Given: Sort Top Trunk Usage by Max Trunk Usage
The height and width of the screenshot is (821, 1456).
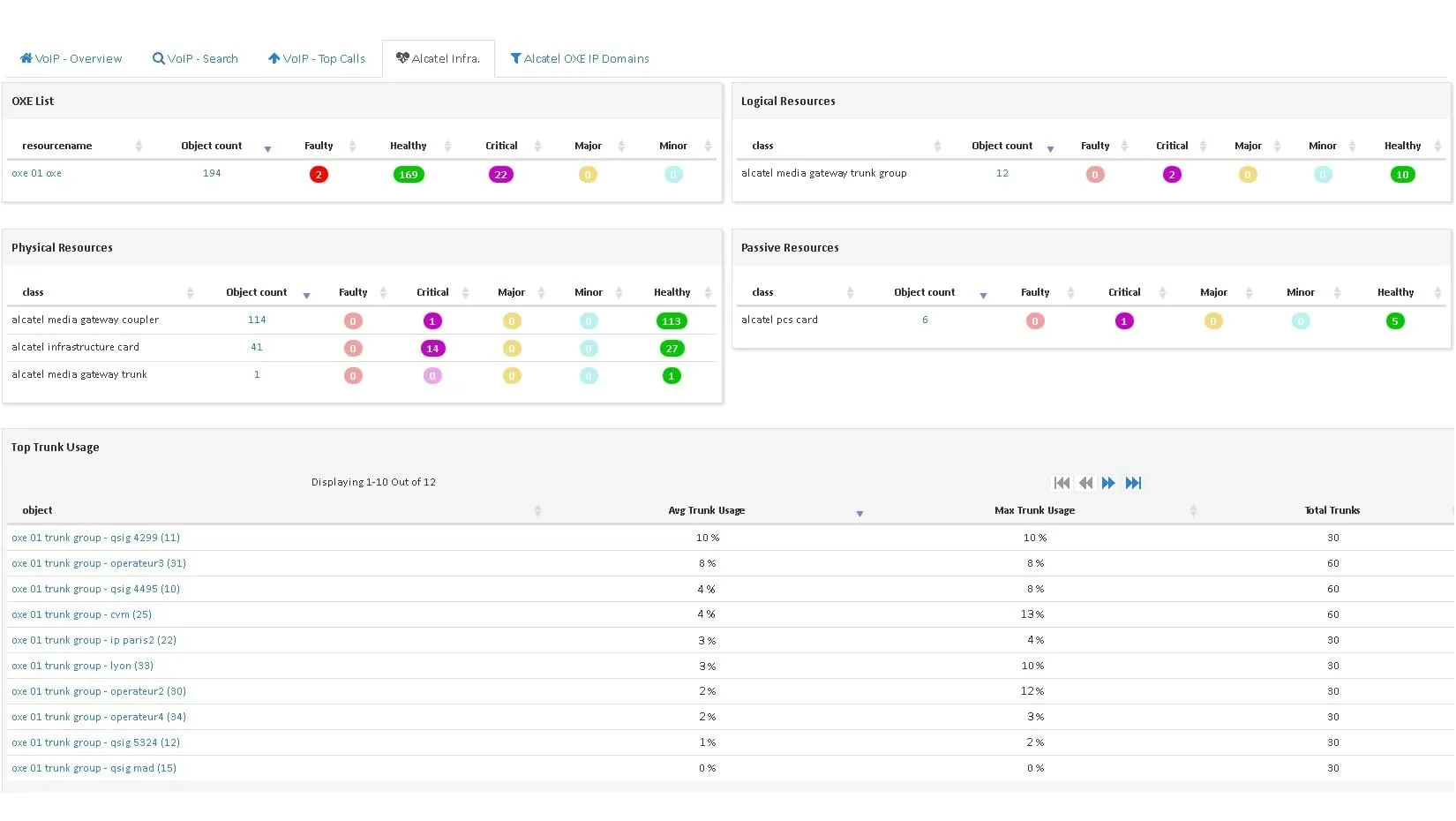Looking at the screenshot, I should [1193, 511].
